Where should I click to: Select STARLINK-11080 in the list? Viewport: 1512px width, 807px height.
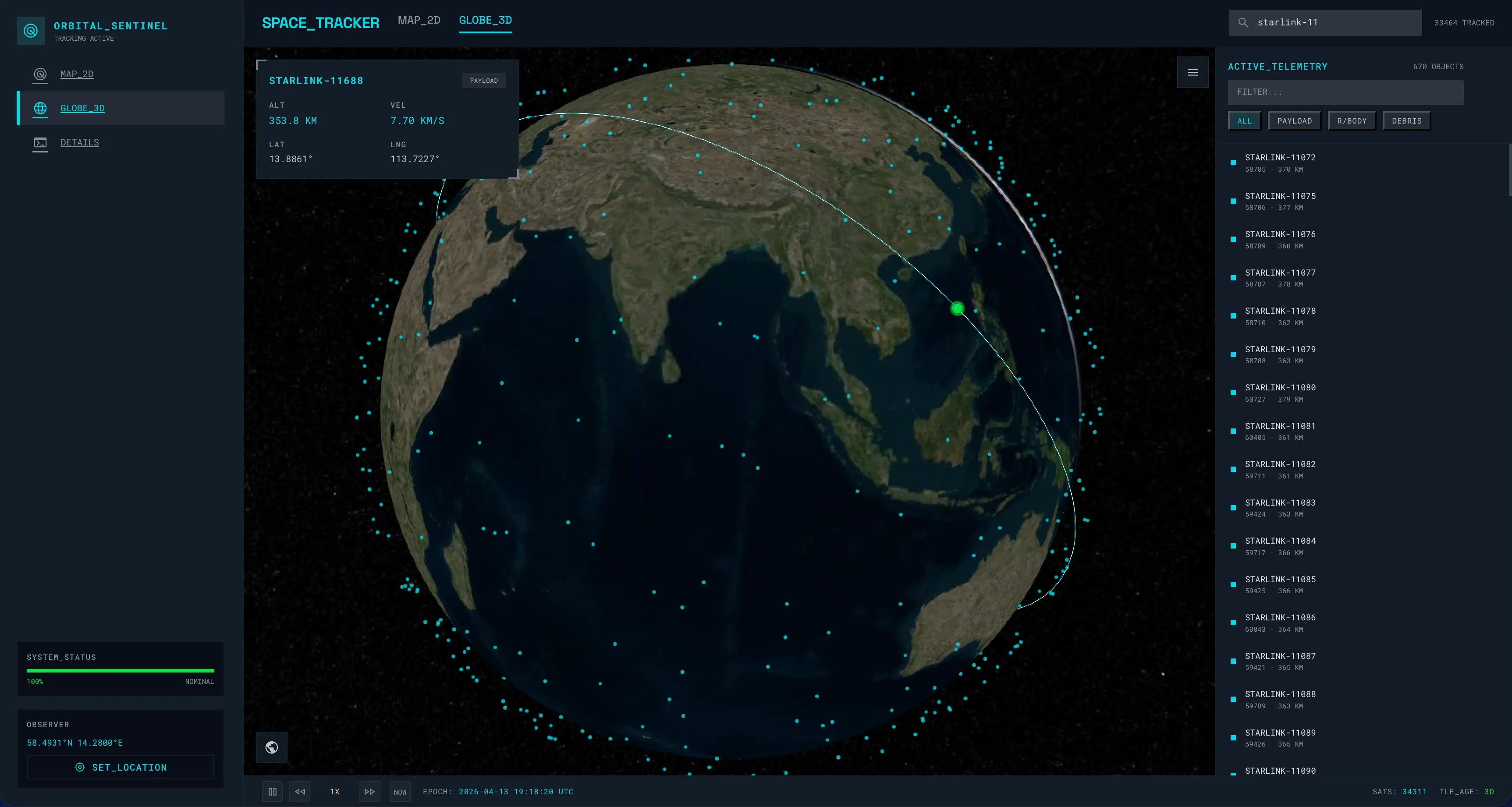pos(1362,393)
